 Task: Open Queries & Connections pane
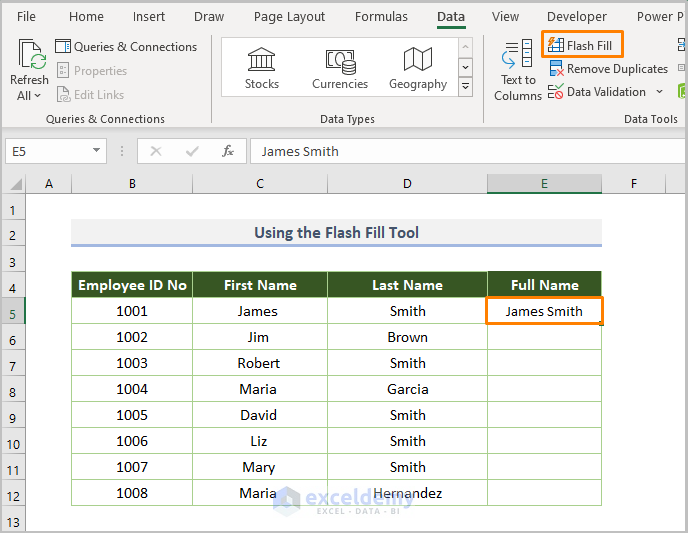click(x=126, y=47)
